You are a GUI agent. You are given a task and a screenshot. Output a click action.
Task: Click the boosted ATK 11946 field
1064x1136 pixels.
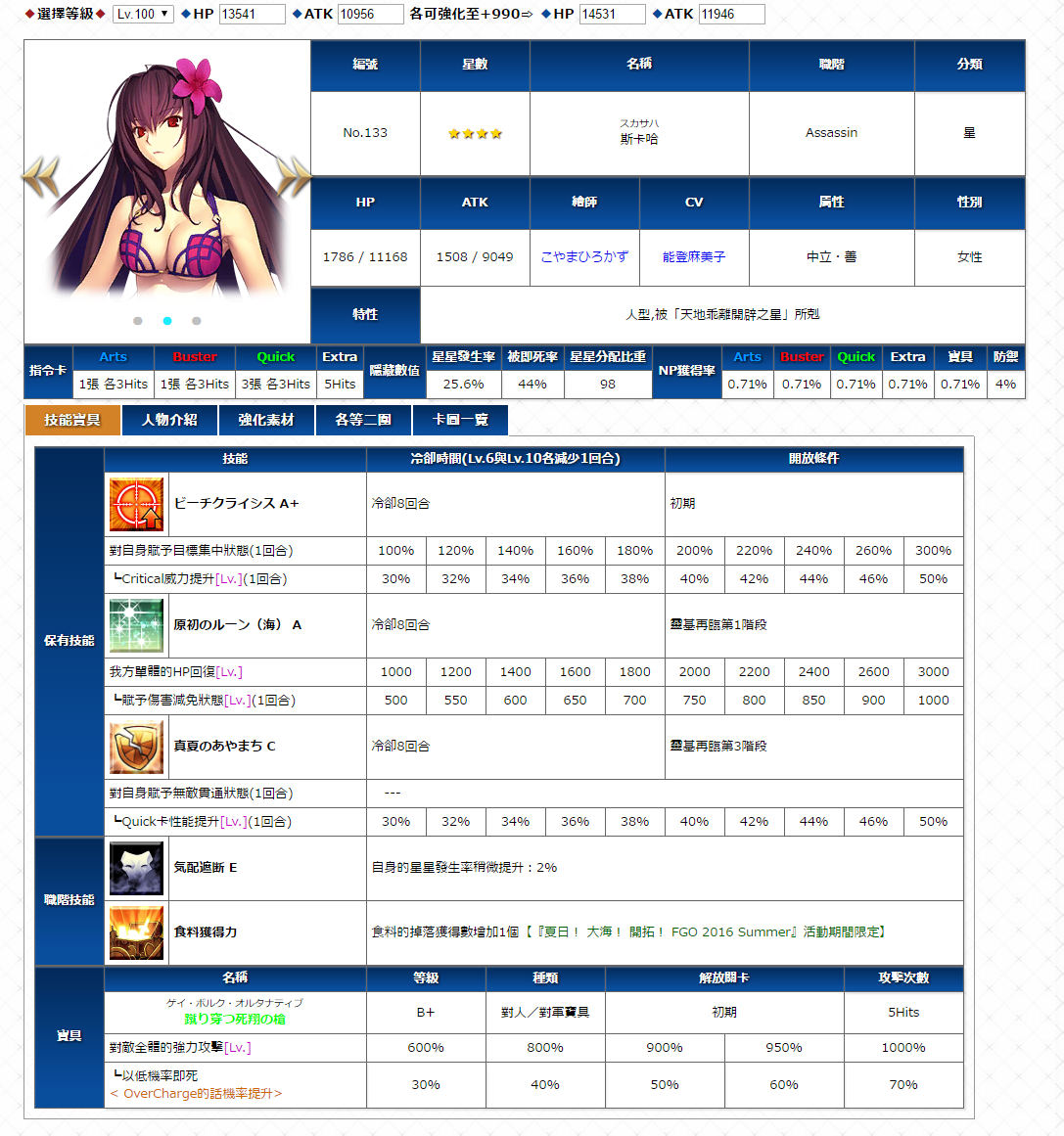[731, 14]
